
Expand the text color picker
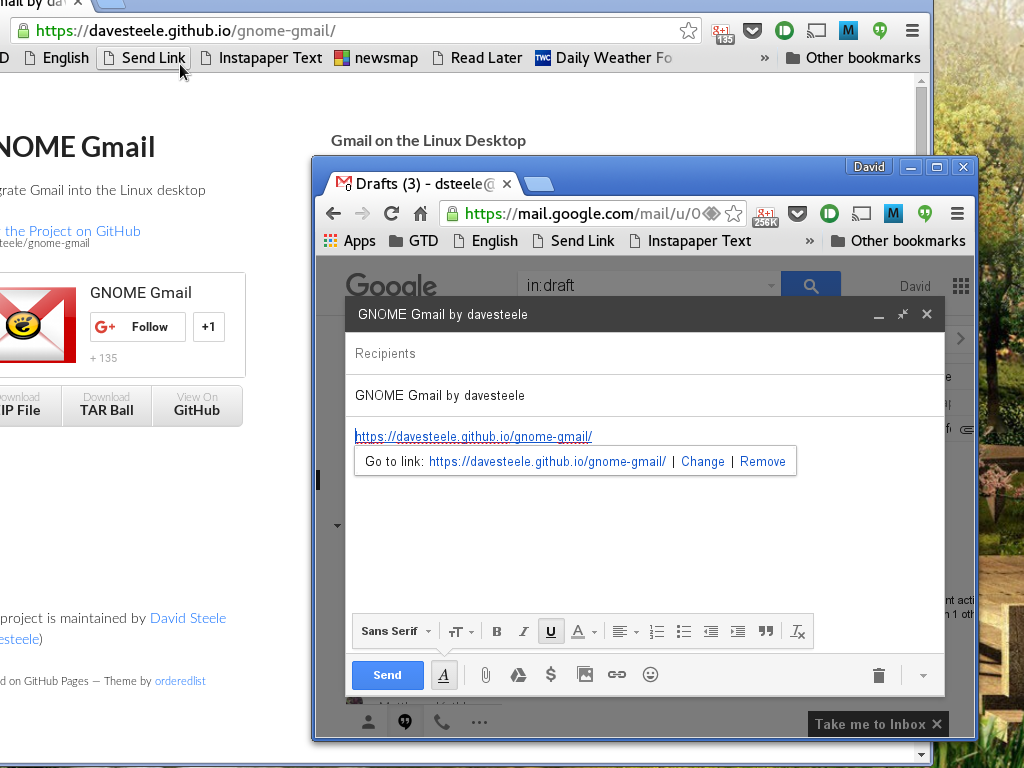click(583, 631)
